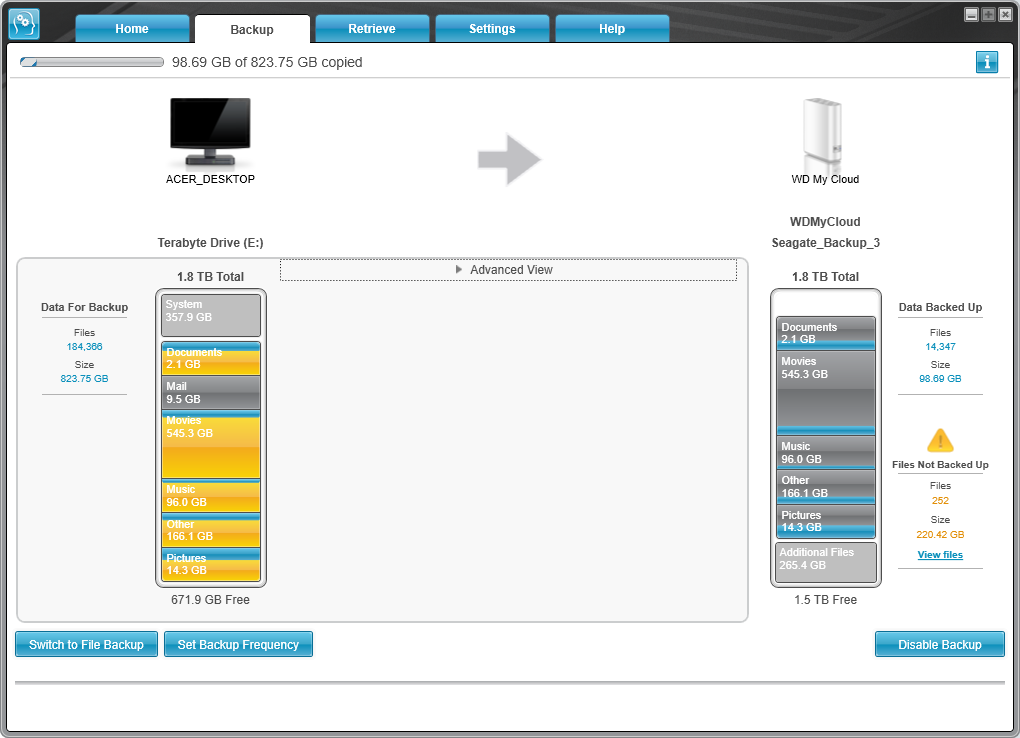Screen dimensions: 1020x738
Task: Minimize the application window
Action: pos(971,14)
